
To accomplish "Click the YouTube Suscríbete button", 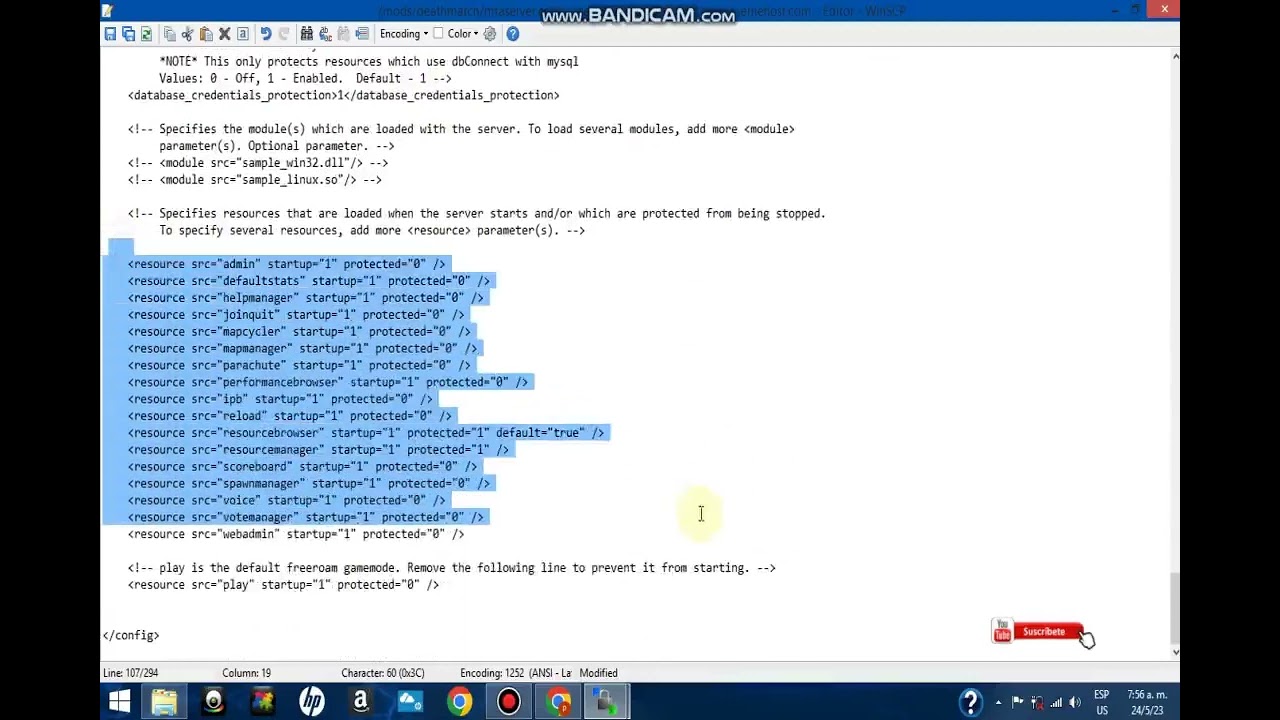I will click(x=1038, y=632).
